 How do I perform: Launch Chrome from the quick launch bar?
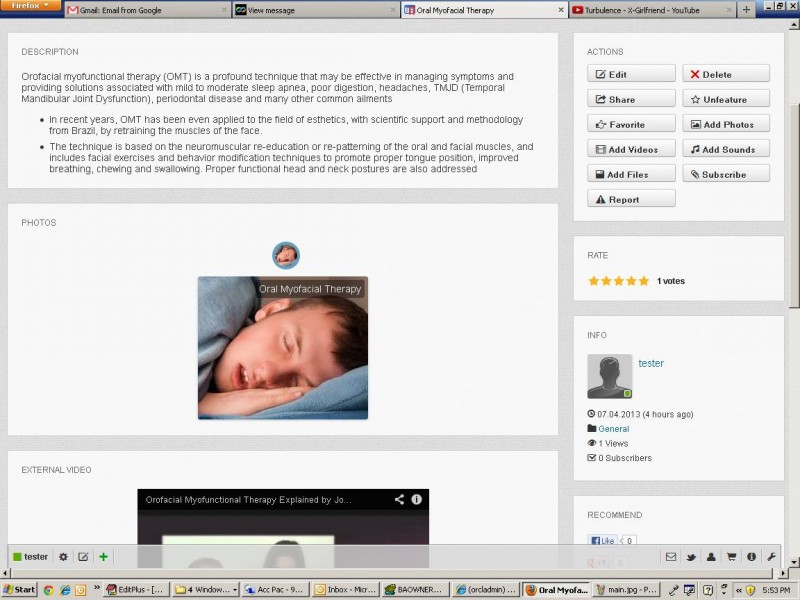point(48,590)
